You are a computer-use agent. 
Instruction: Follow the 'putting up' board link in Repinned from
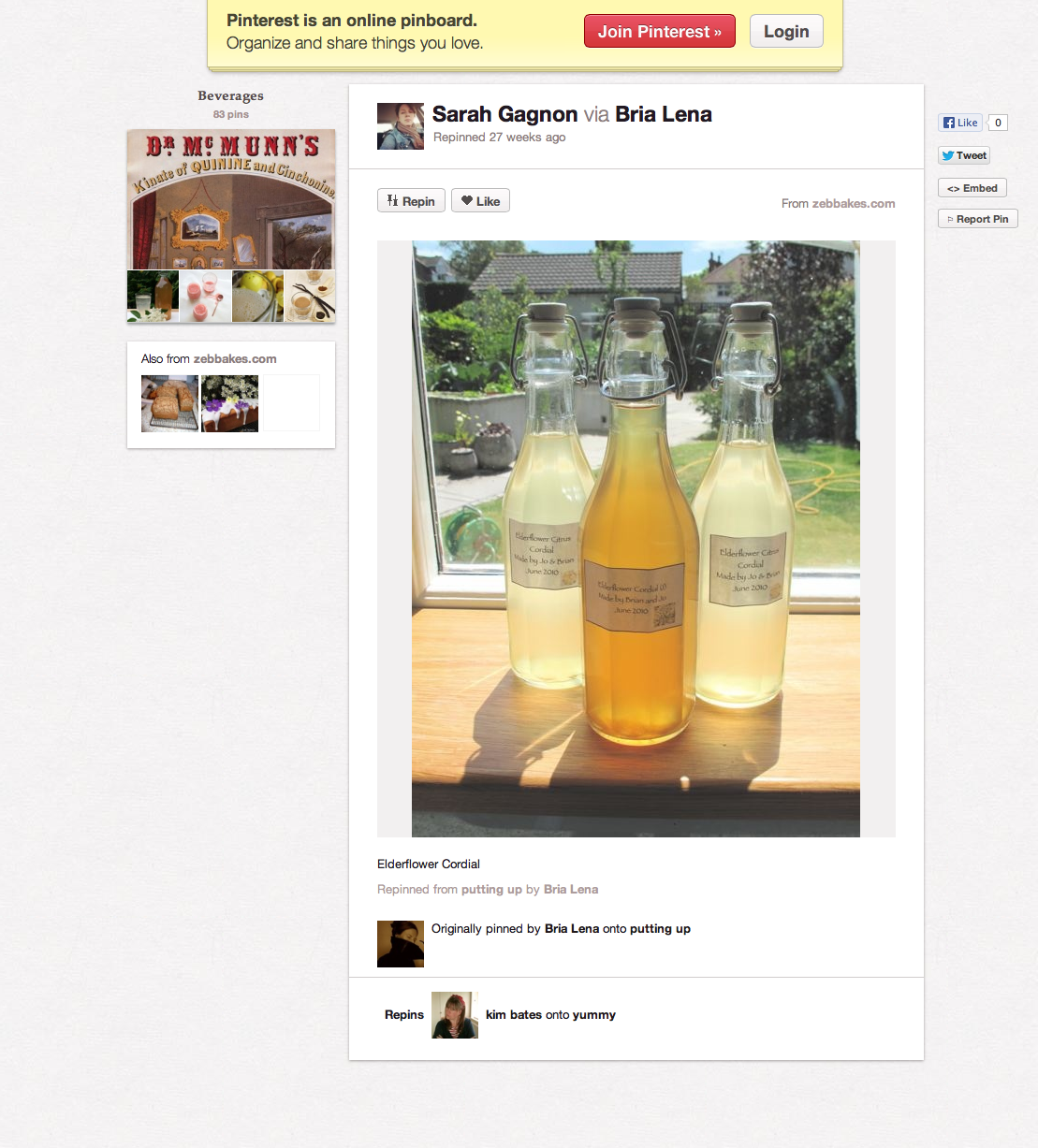tap(491, 889)
